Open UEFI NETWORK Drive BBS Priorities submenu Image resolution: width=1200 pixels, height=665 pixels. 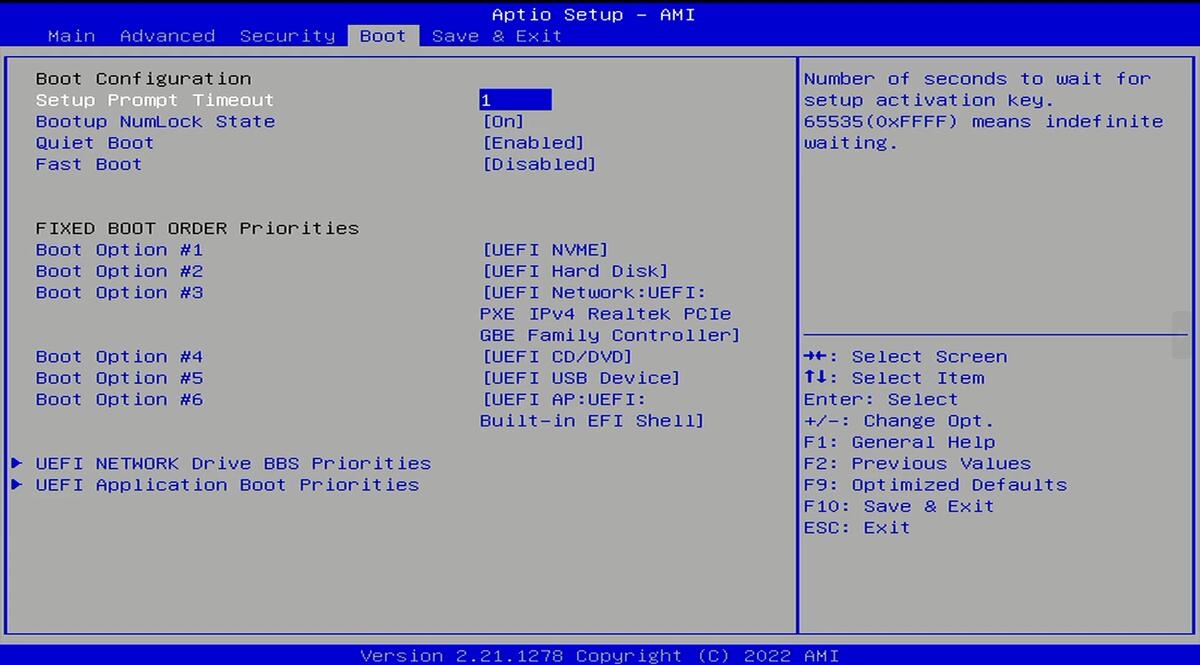click(233, 464)
